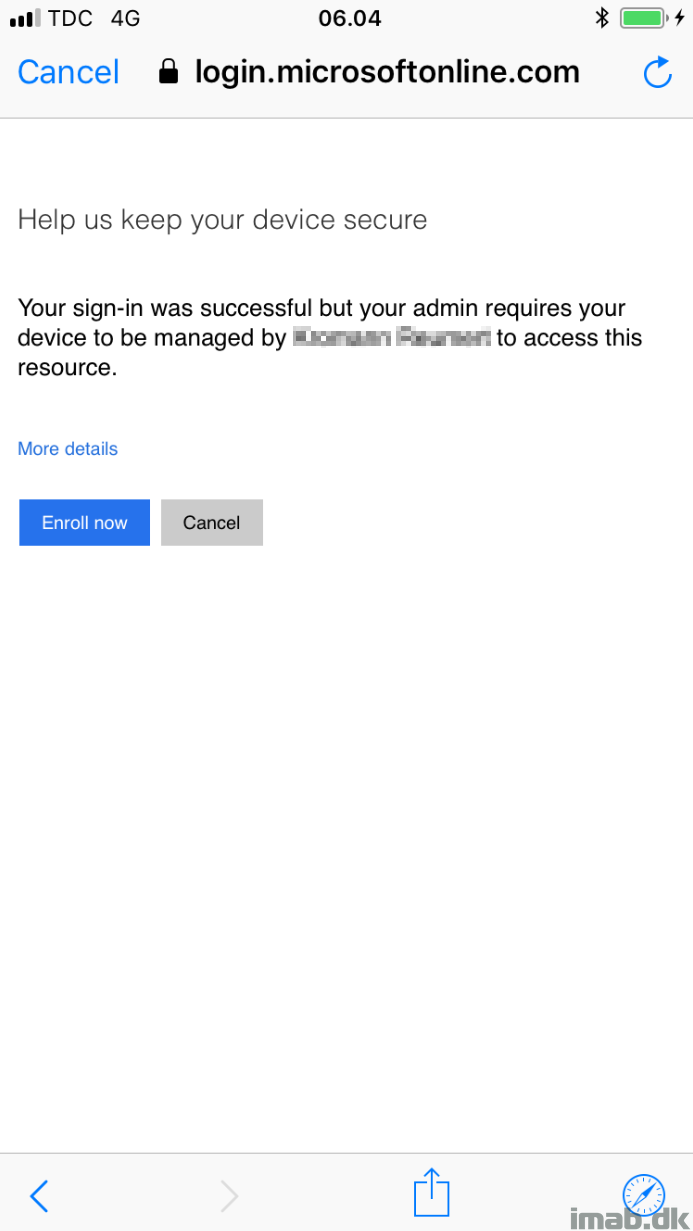This screenshot has height=1231, width=693.
Task: Tap the blurred organization name text
Action: pos(392,338)
